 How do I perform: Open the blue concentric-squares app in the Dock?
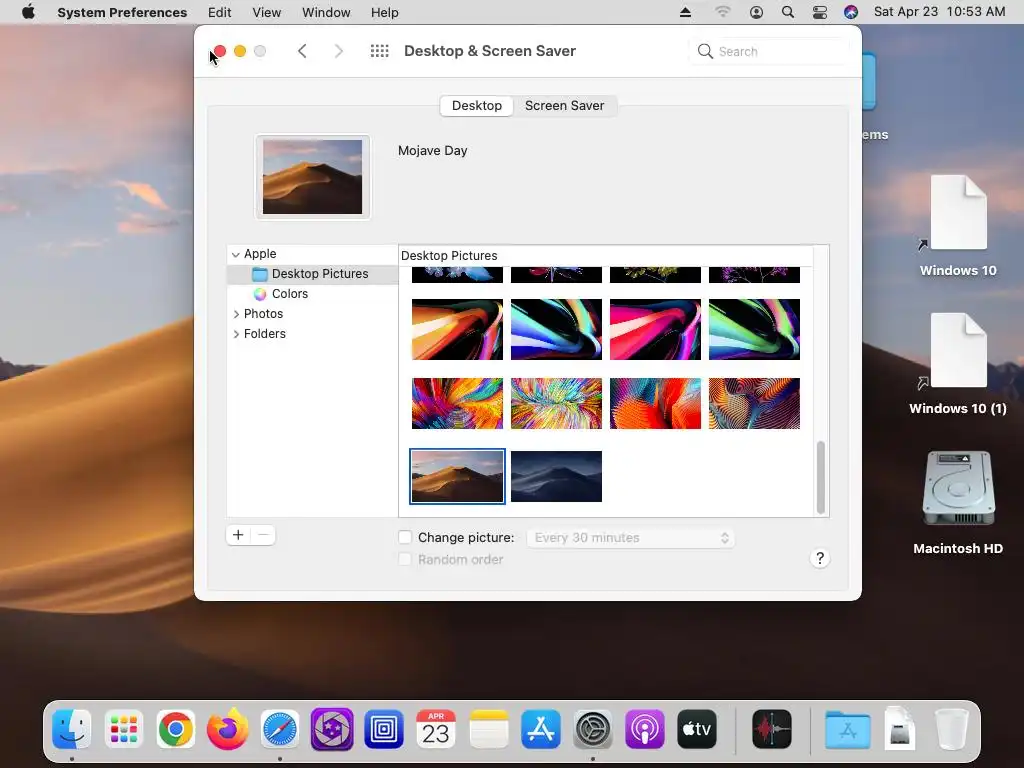pos(384,729)
